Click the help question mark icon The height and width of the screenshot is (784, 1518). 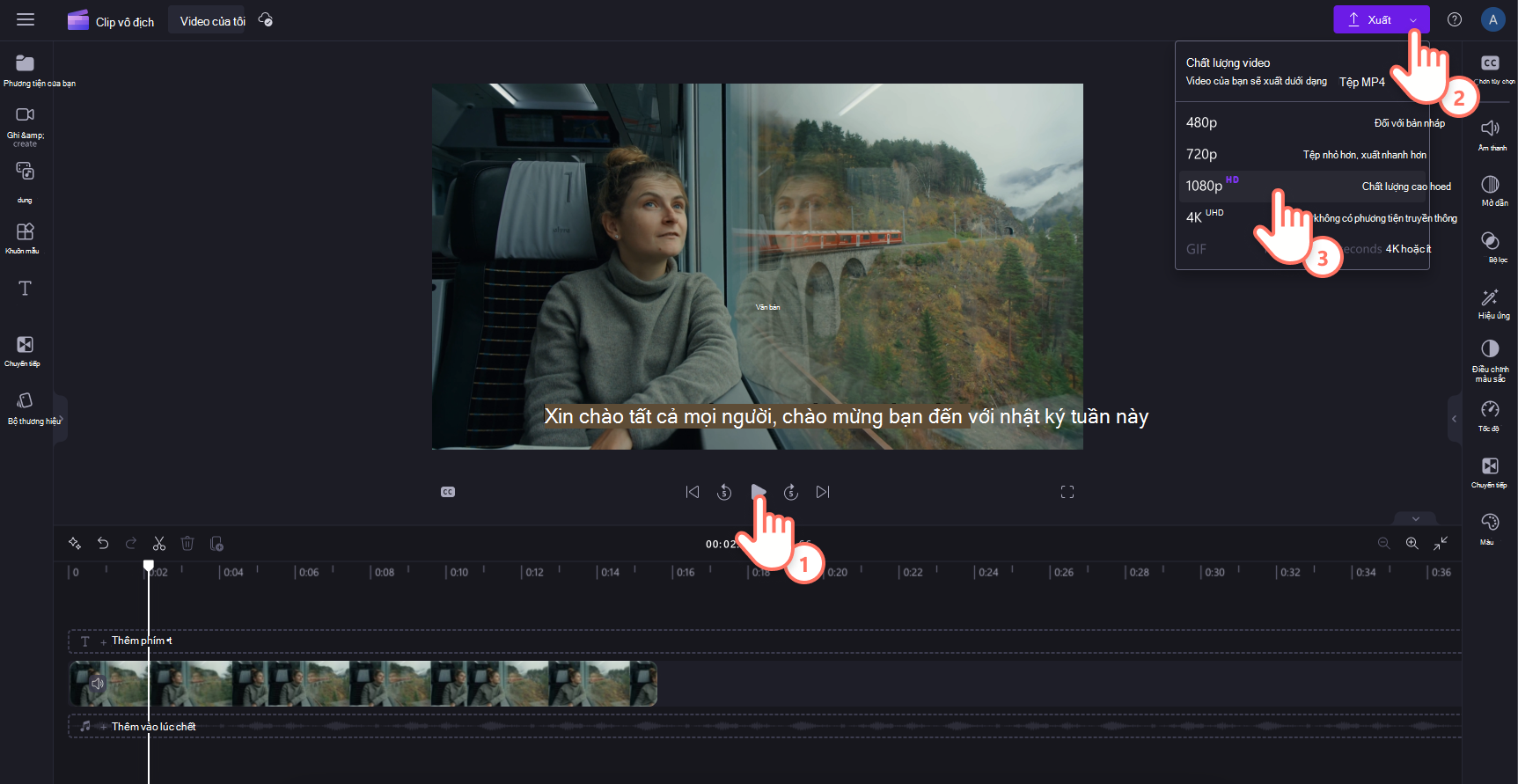(x=1455, y=19)
